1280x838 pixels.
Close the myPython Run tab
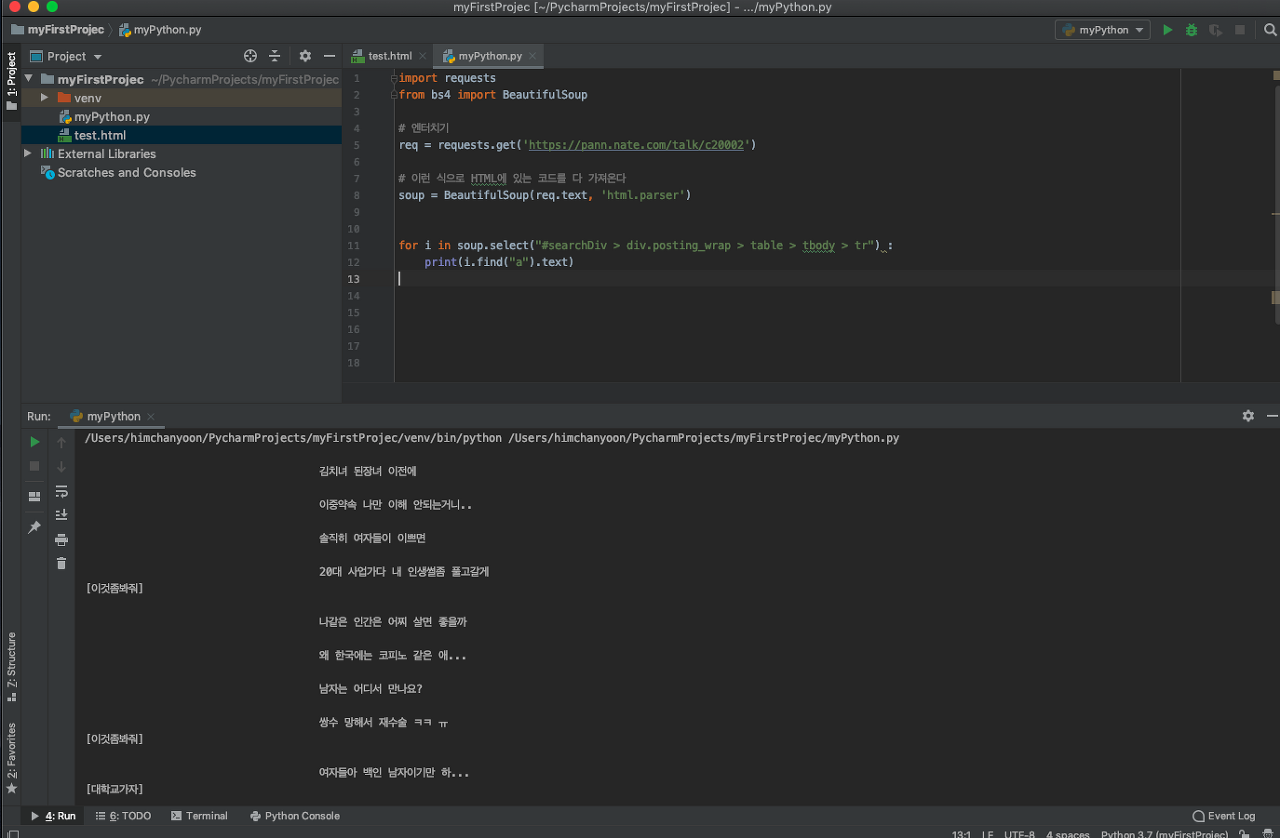151,416
